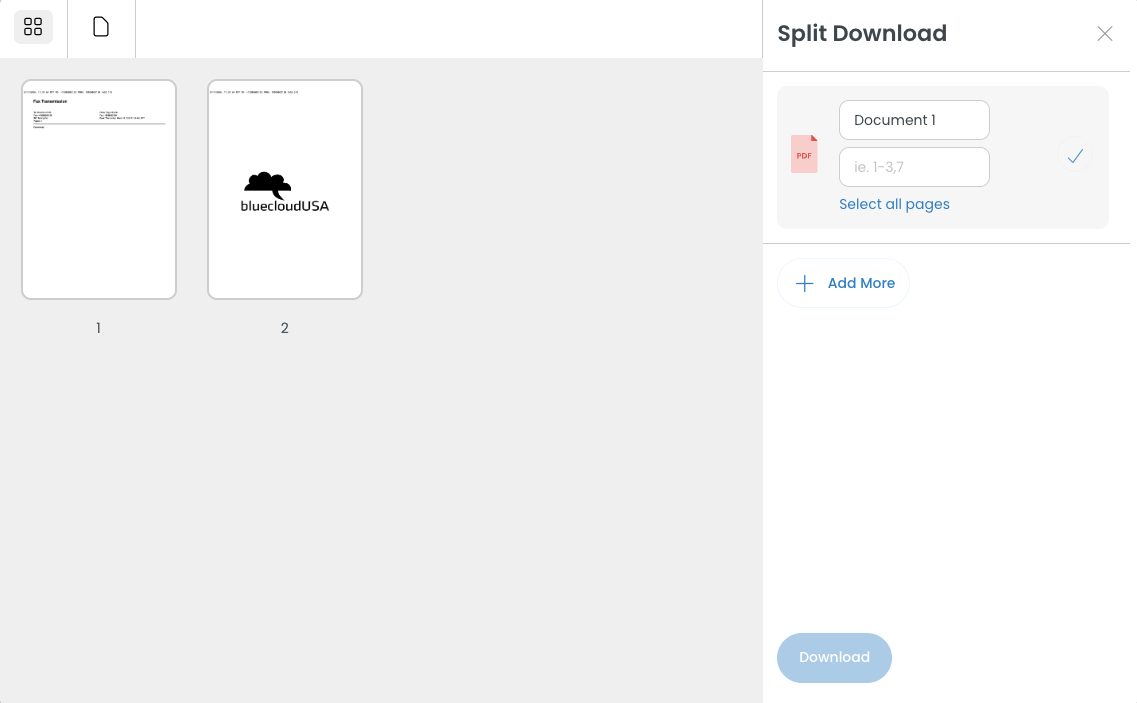Confirm Document 1 with the checkmark icon

[1075, 156]
